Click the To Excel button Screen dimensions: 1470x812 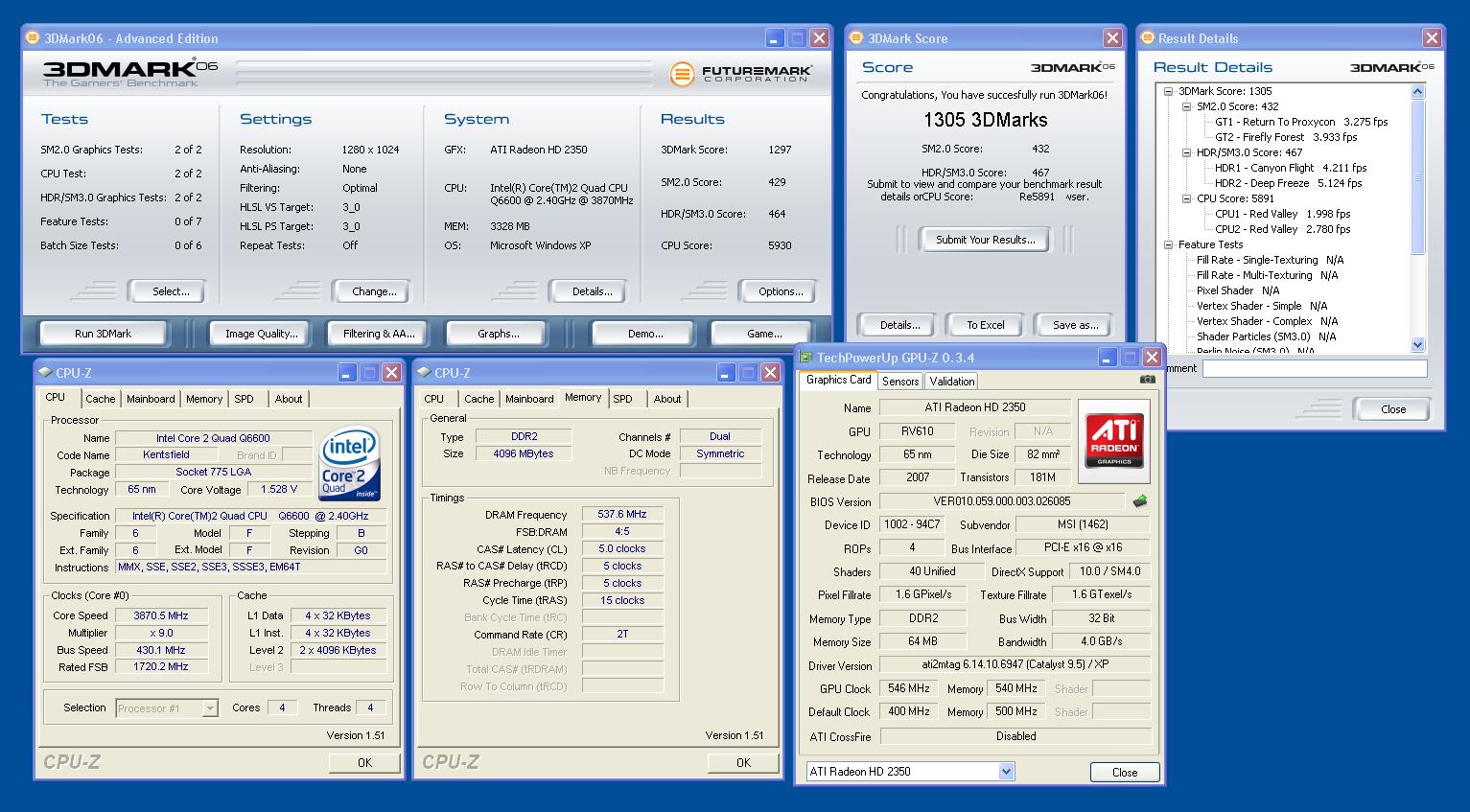point(985,325)
